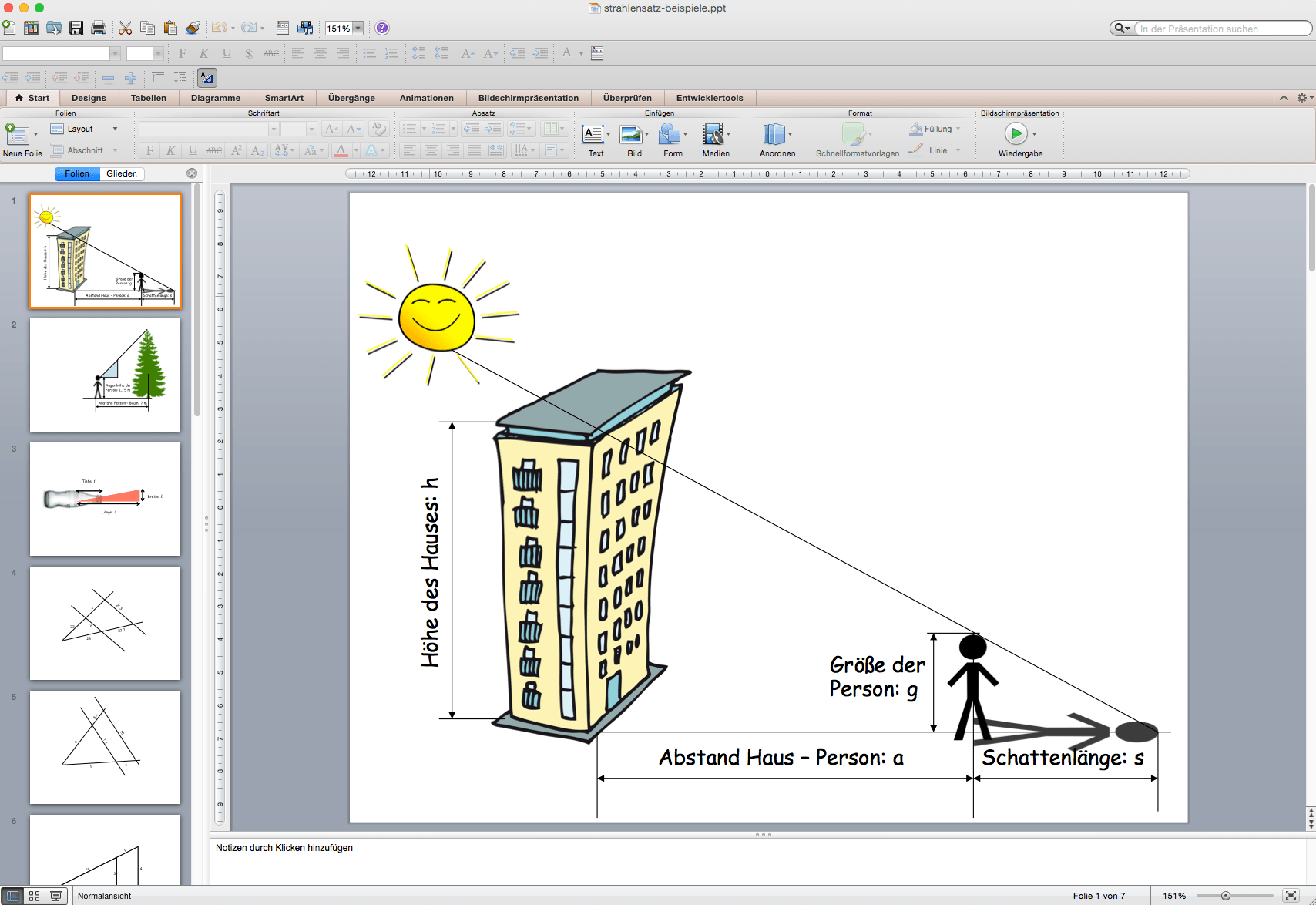This screenshot has height=905, width=1316.
Task: Activate the format painter brush icon
Action: 193,28
